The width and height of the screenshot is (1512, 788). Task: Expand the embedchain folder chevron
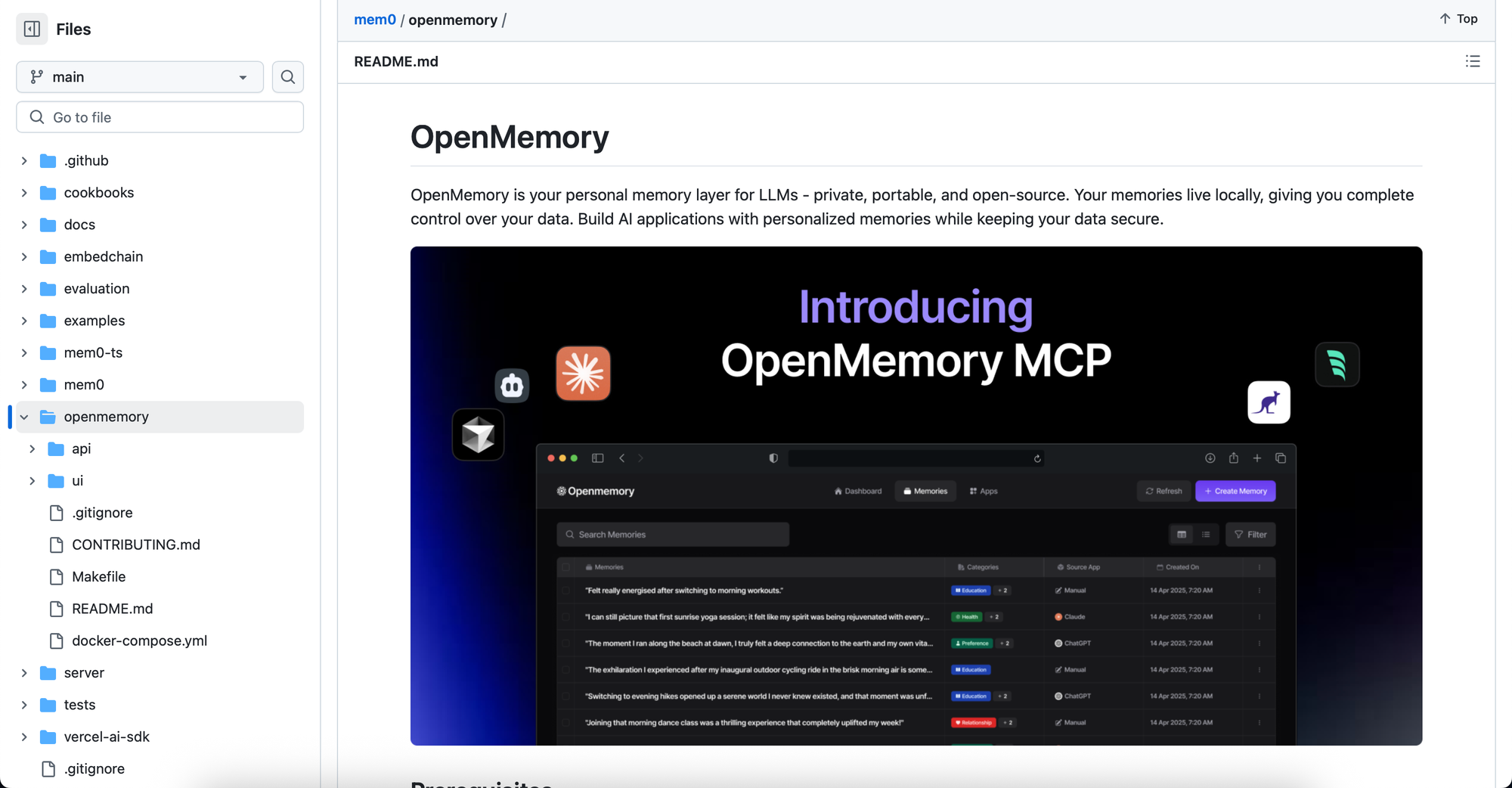(24, 257)
